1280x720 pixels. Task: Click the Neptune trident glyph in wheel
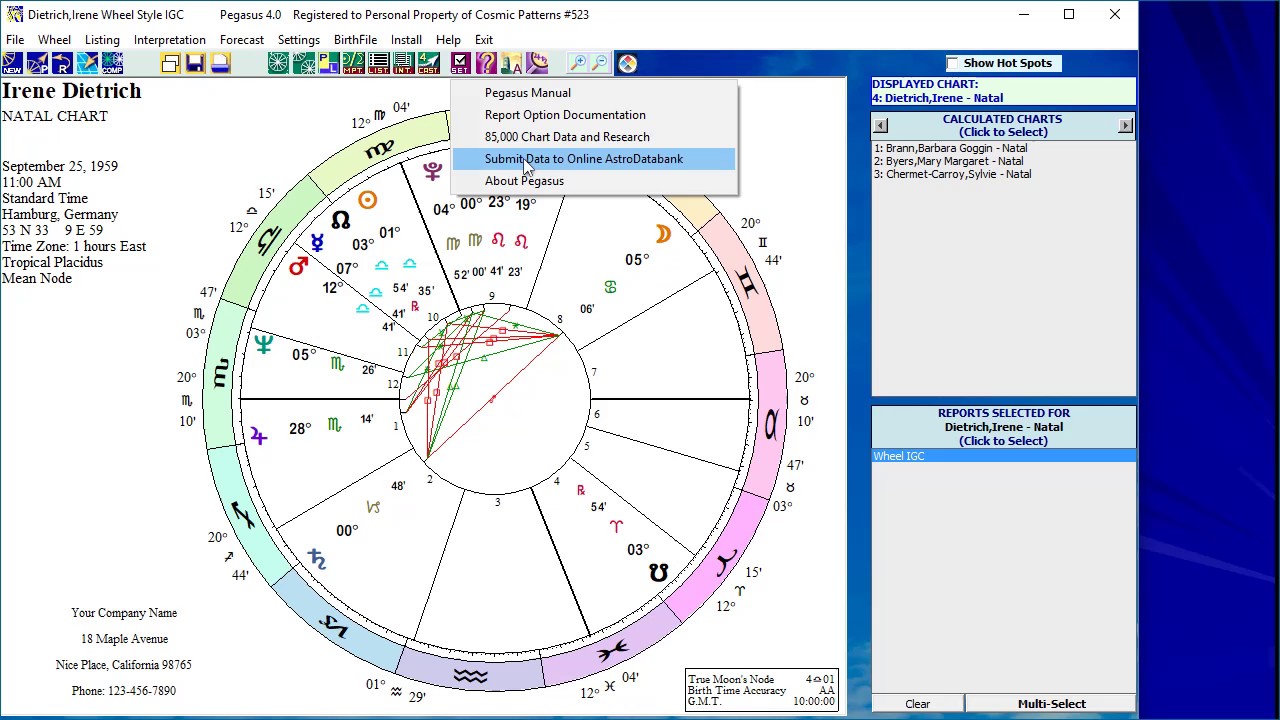pyautogui.click(x=263, y=345)
